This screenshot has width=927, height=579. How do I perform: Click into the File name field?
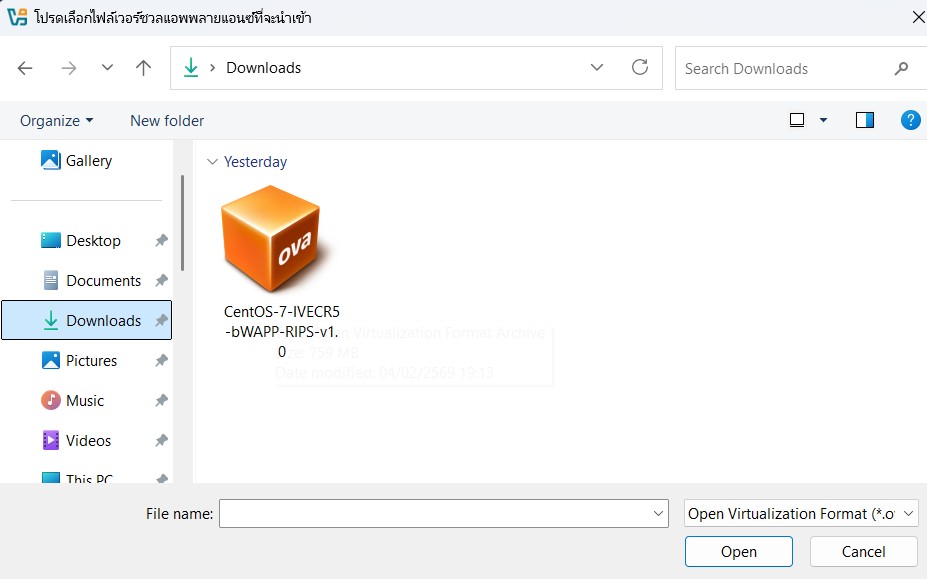435,514
